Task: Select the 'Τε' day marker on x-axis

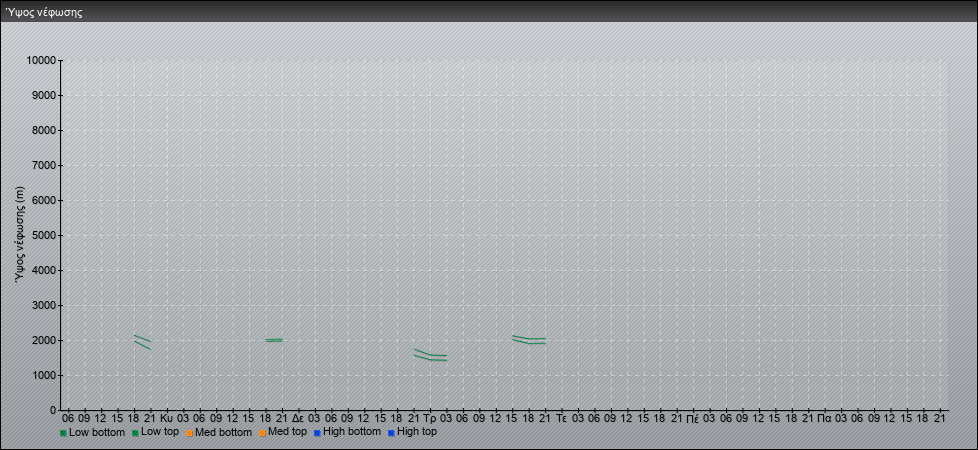Action: [561, 418]
